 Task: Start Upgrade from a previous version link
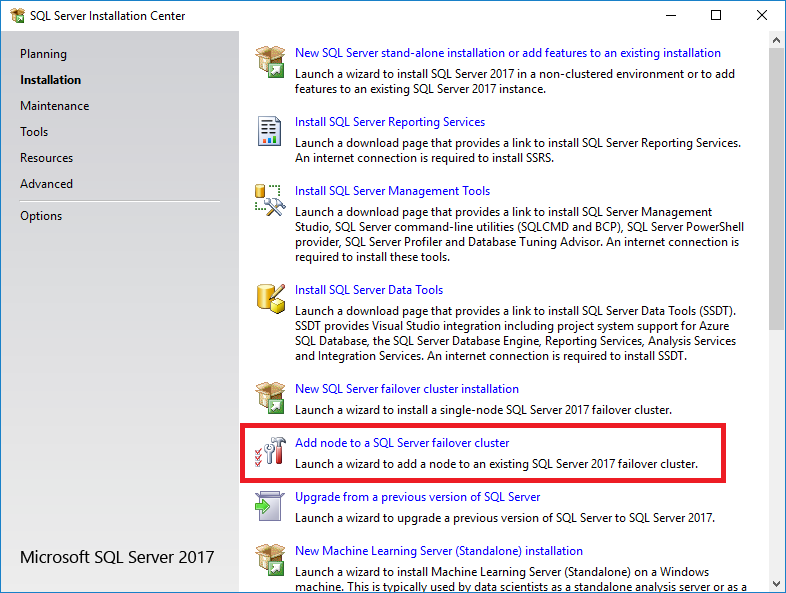(x=417, y=497)
